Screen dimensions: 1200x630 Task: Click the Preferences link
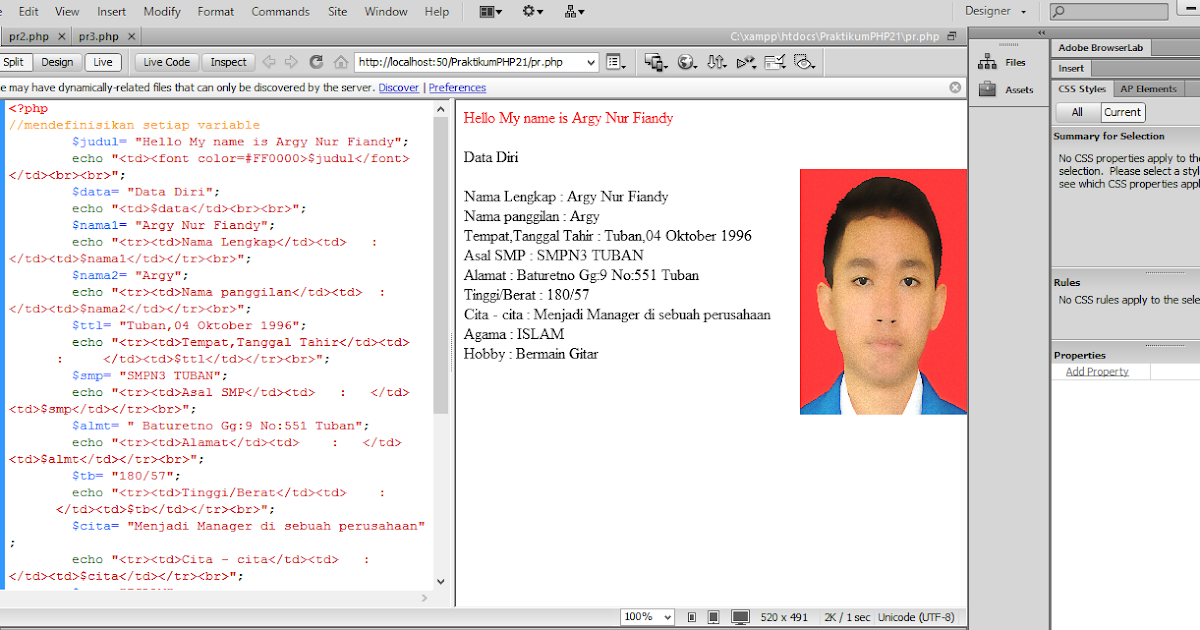point(457,88)
